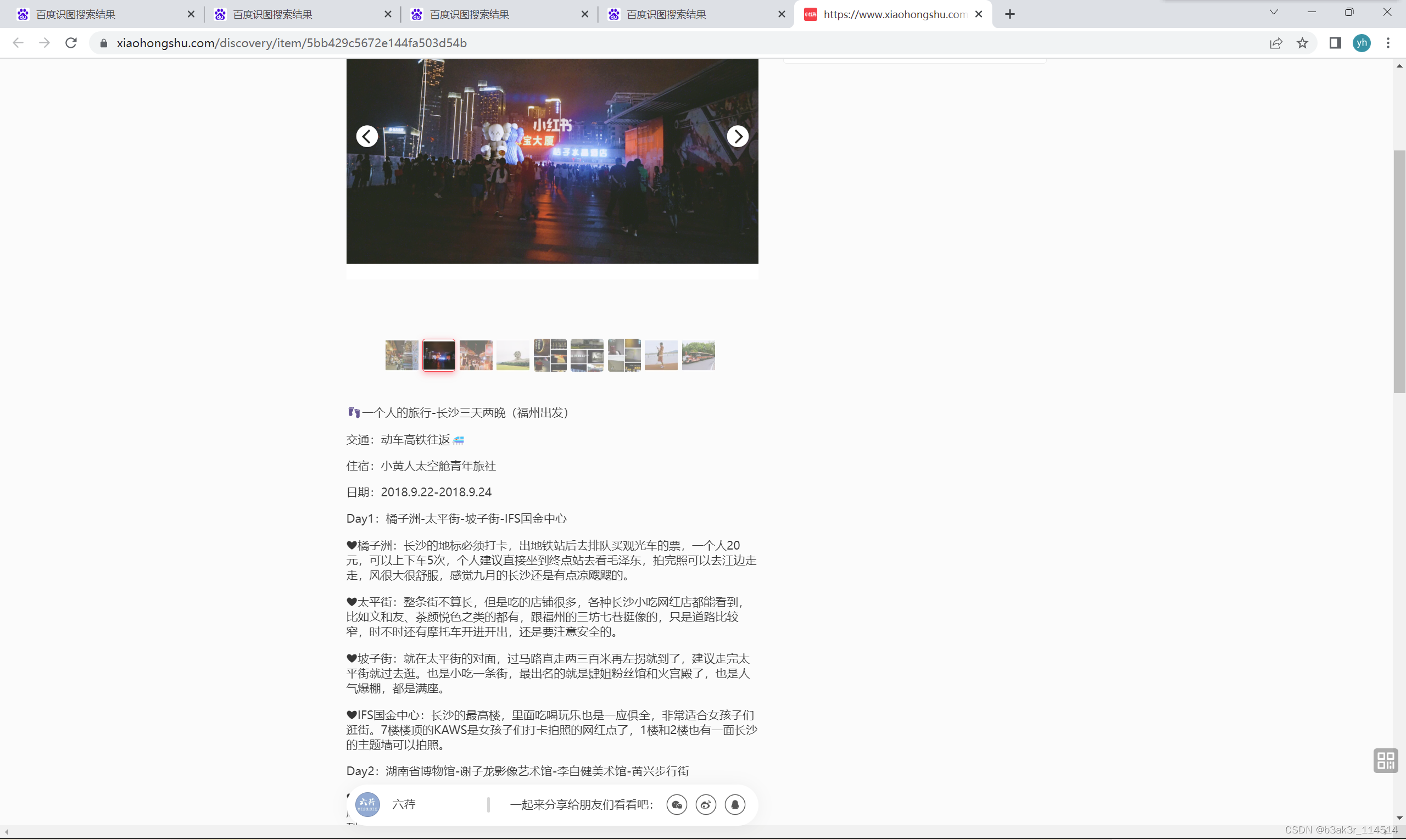Click the browser share page icon
Screen dimensions: 1406x840
(1276, 43)
